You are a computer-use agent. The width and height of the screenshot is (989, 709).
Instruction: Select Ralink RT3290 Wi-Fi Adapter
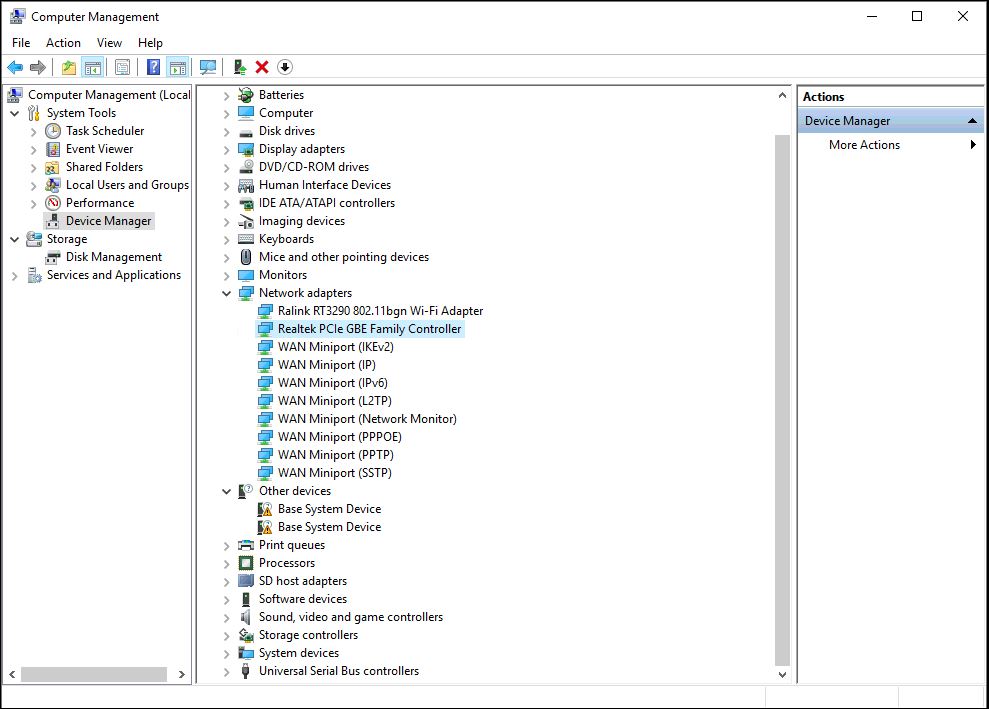(x=380, y=311)
